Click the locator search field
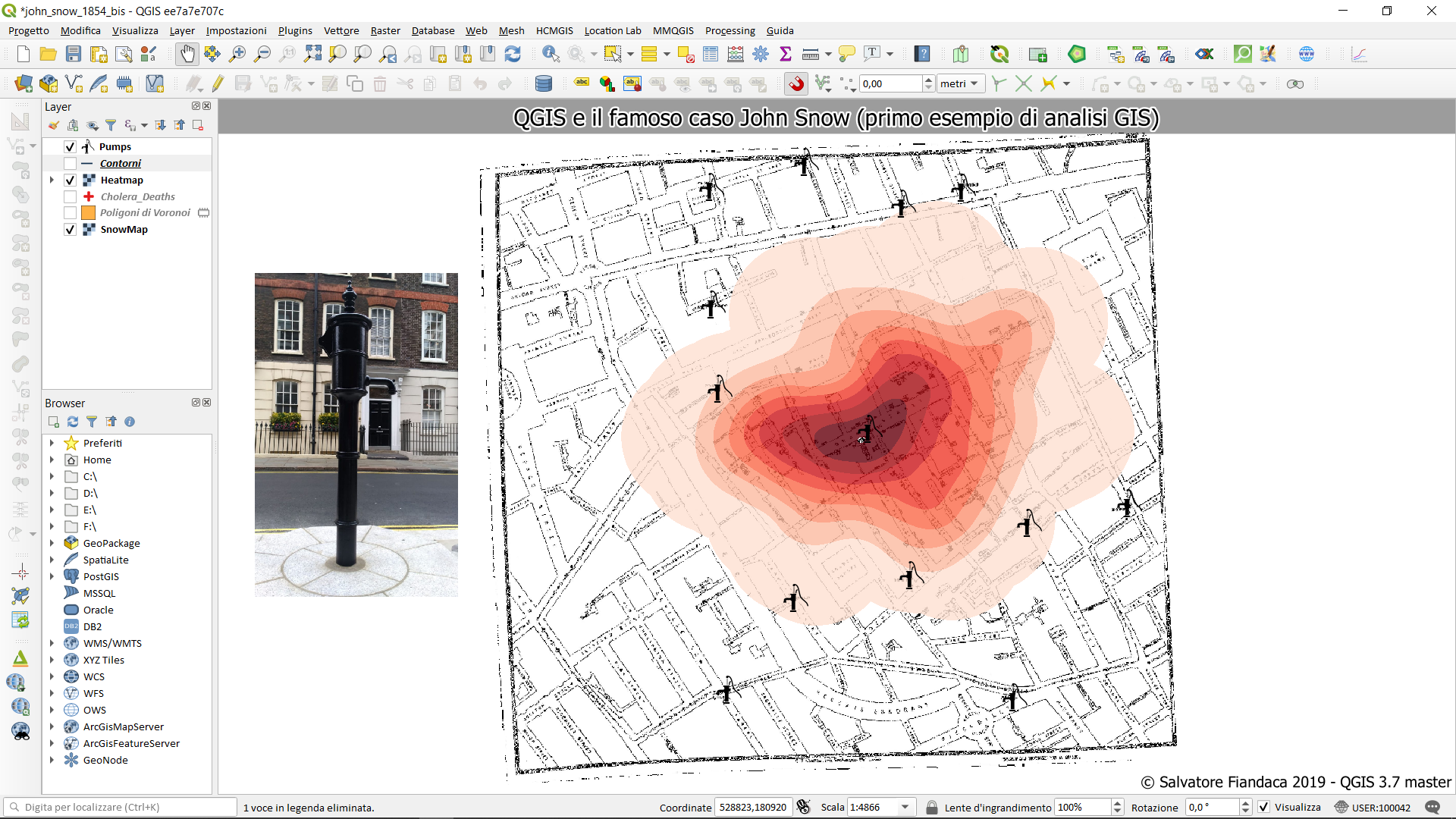The width and height of the screenshot is (1456, 819). click(121, 807)
